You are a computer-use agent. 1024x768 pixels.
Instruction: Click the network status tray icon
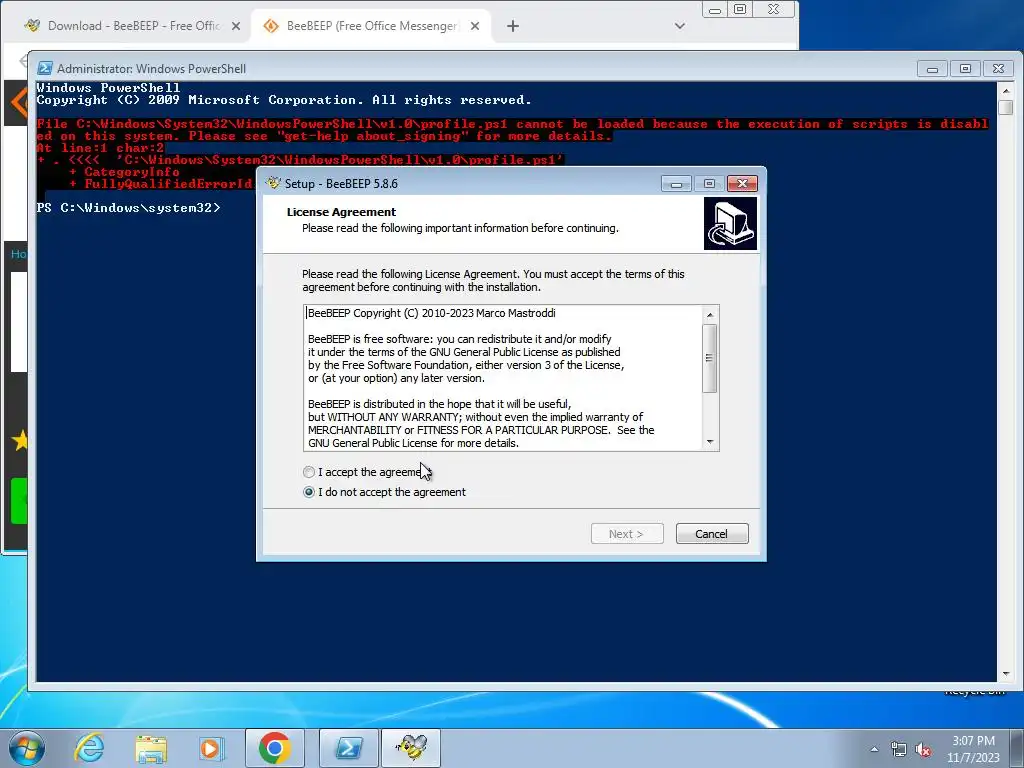tap(899, 749)
